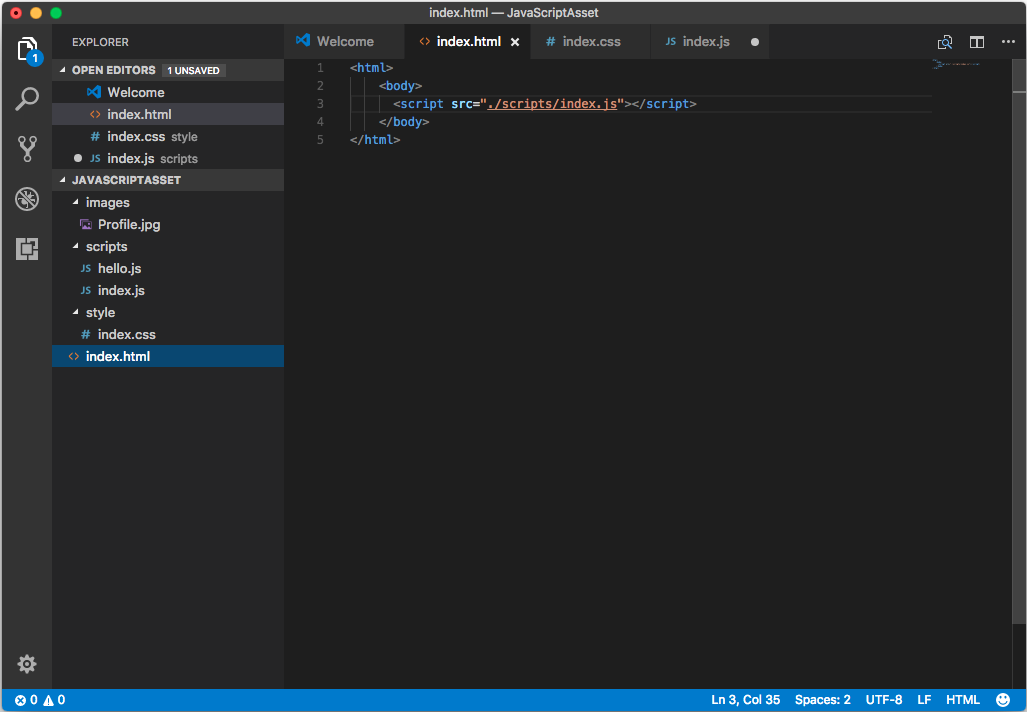Open the Extensions view in activity bar

27,249
